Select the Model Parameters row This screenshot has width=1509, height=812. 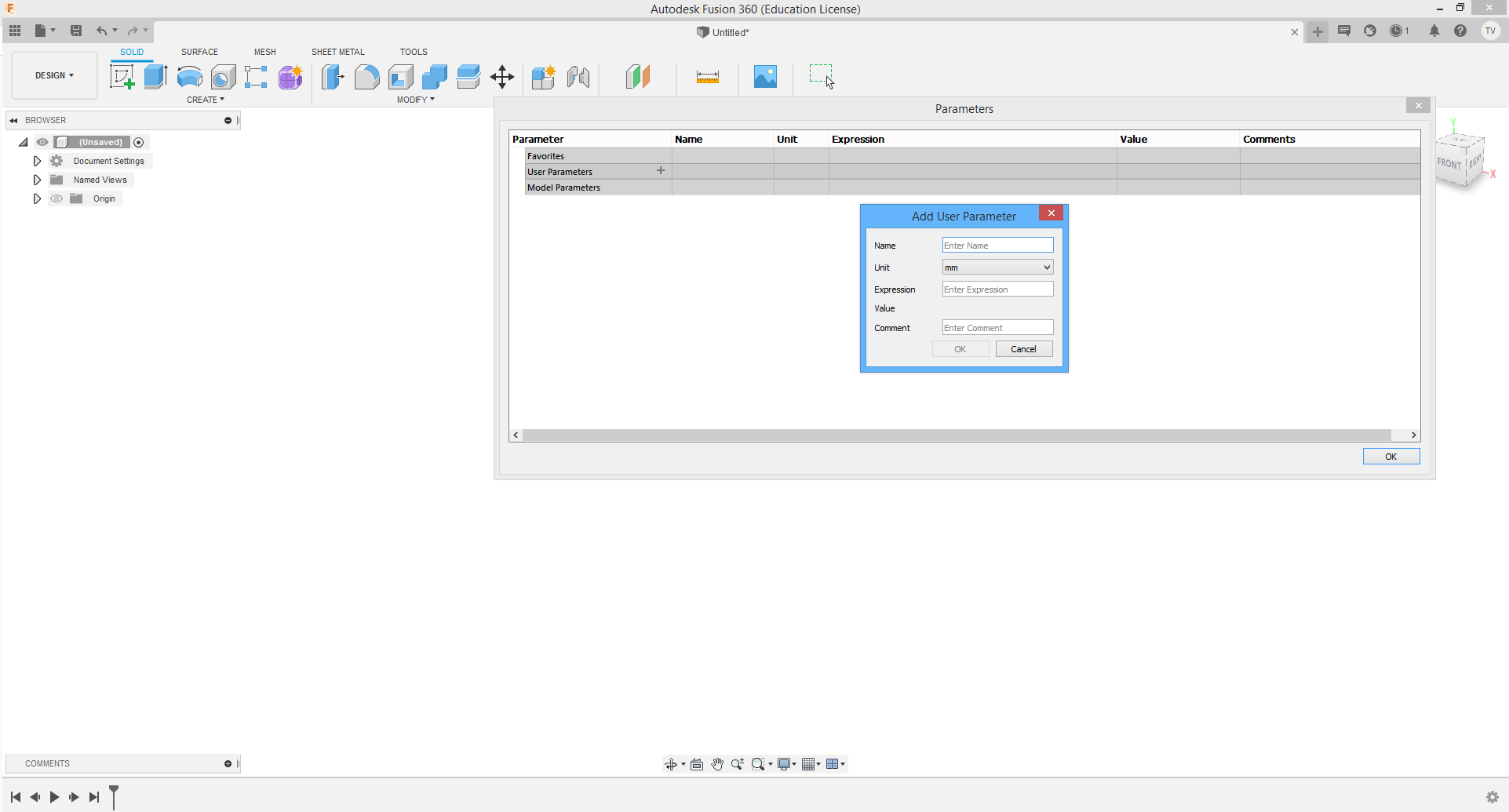click(972, 188)
